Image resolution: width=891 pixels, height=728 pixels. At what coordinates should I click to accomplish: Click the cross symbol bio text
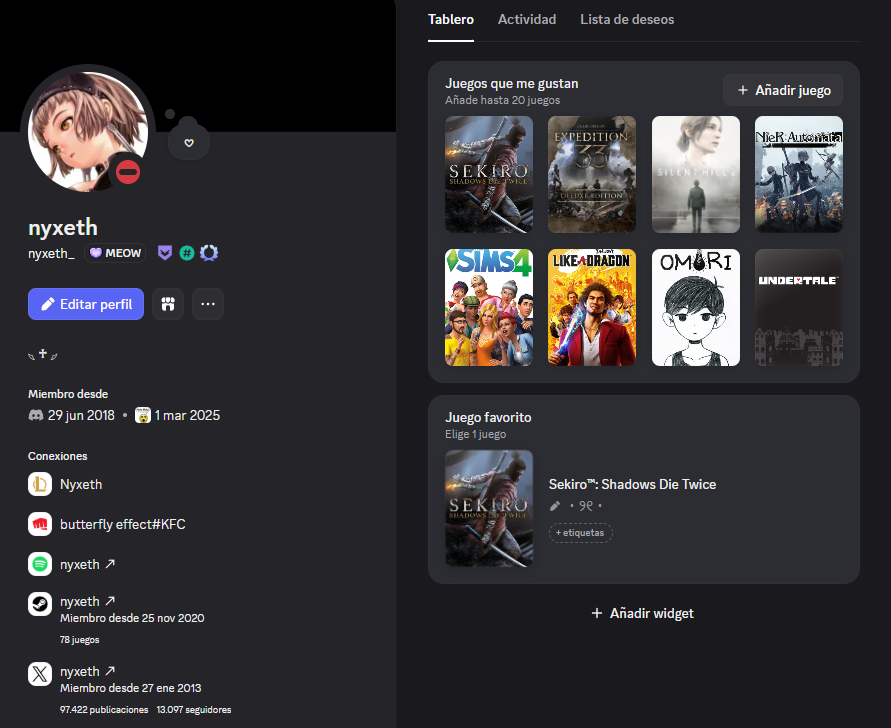(x=43, y=354)
